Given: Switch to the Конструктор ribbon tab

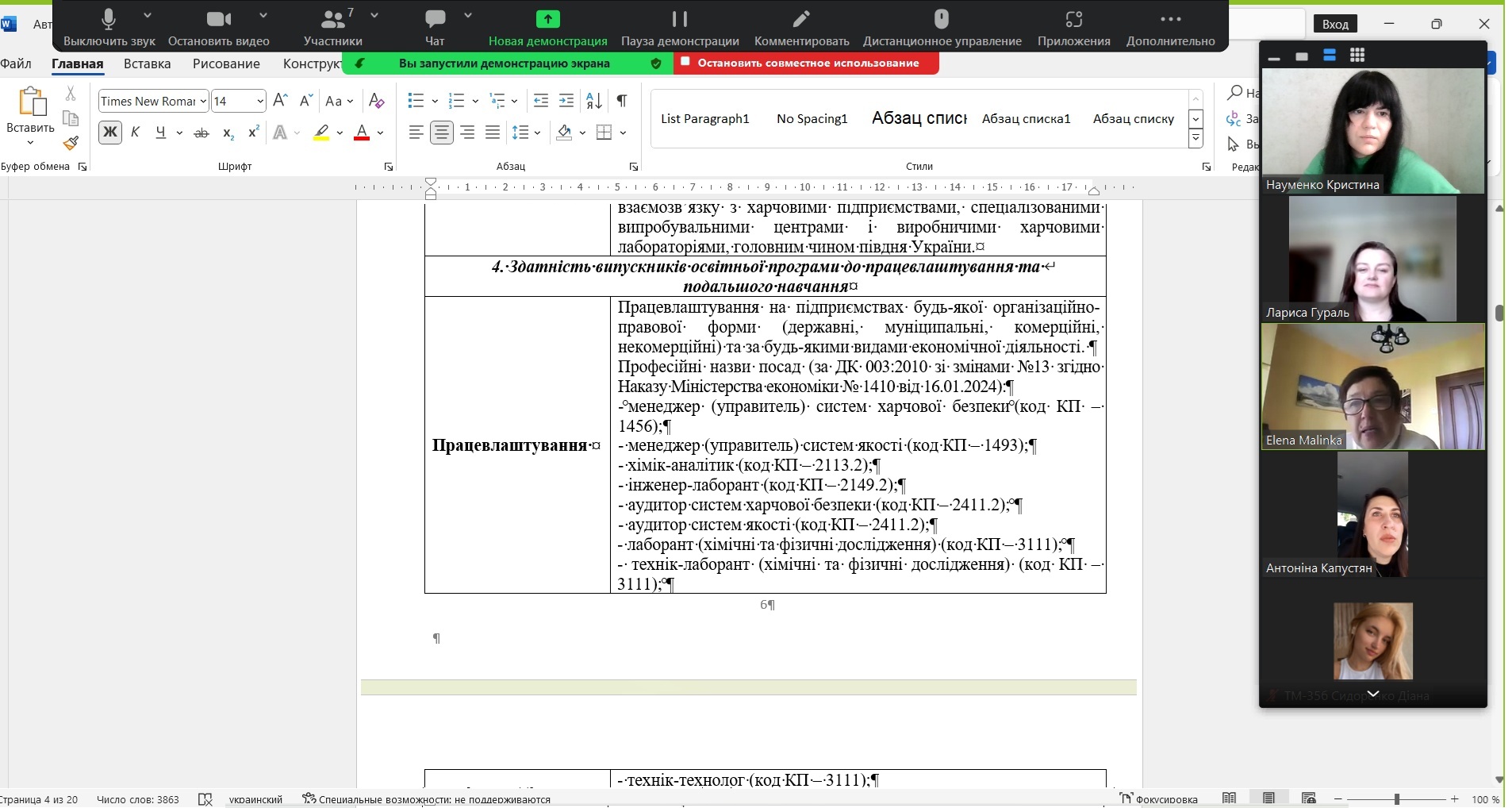Looking at the screenshot, I should pos(313,63).
